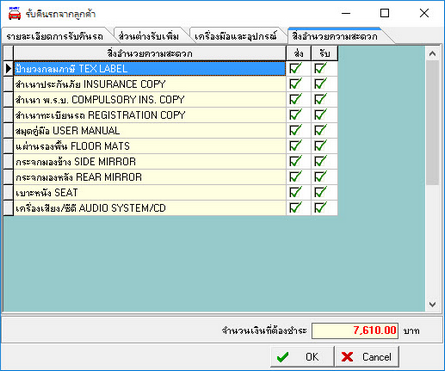
Task: Toggle ส่ง for FLOOR MATS
Action: [295, 146]
